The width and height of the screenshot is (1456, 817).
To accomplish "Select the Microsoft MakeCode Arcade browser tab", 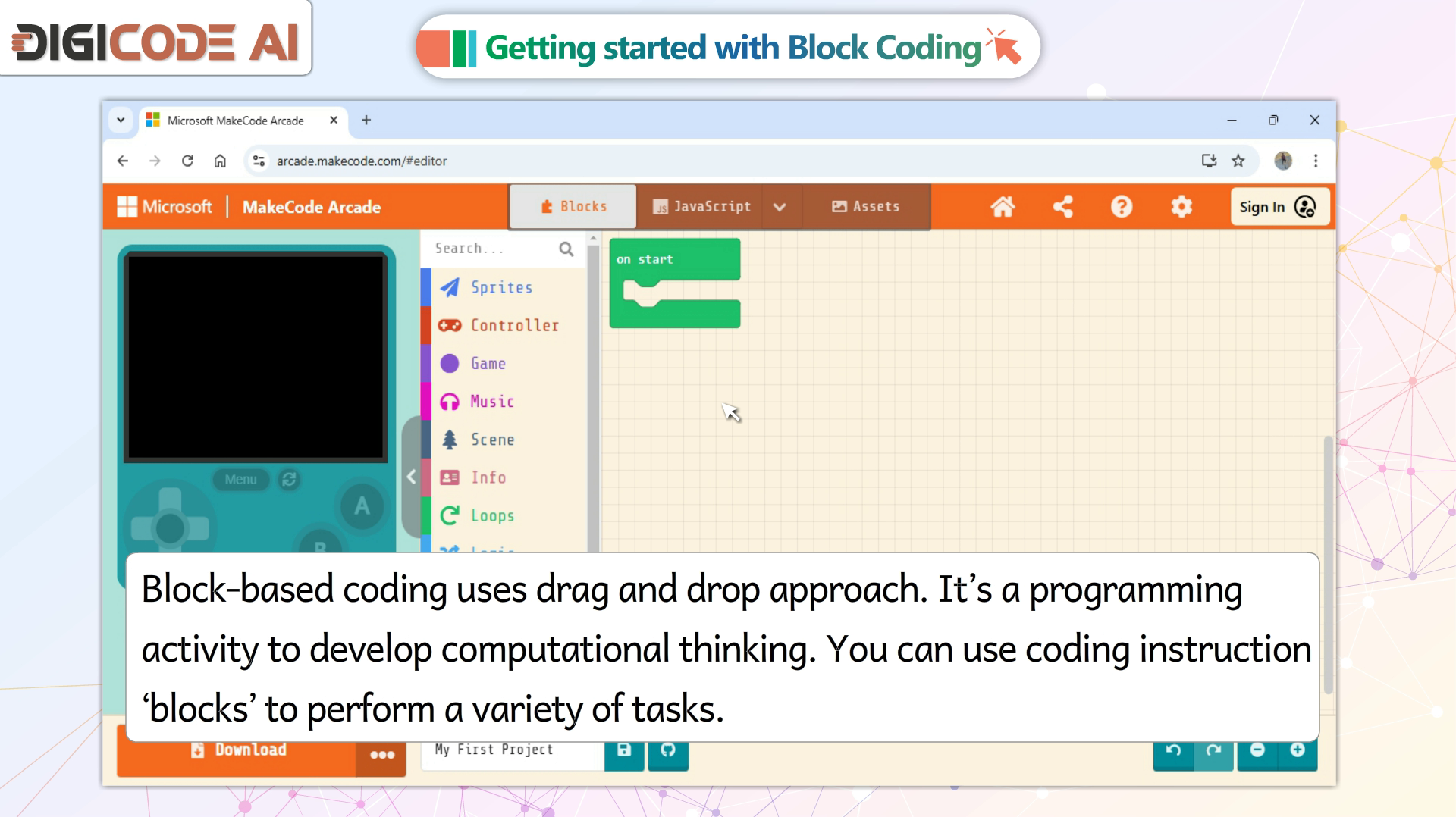I will click(x=243, y=121).
